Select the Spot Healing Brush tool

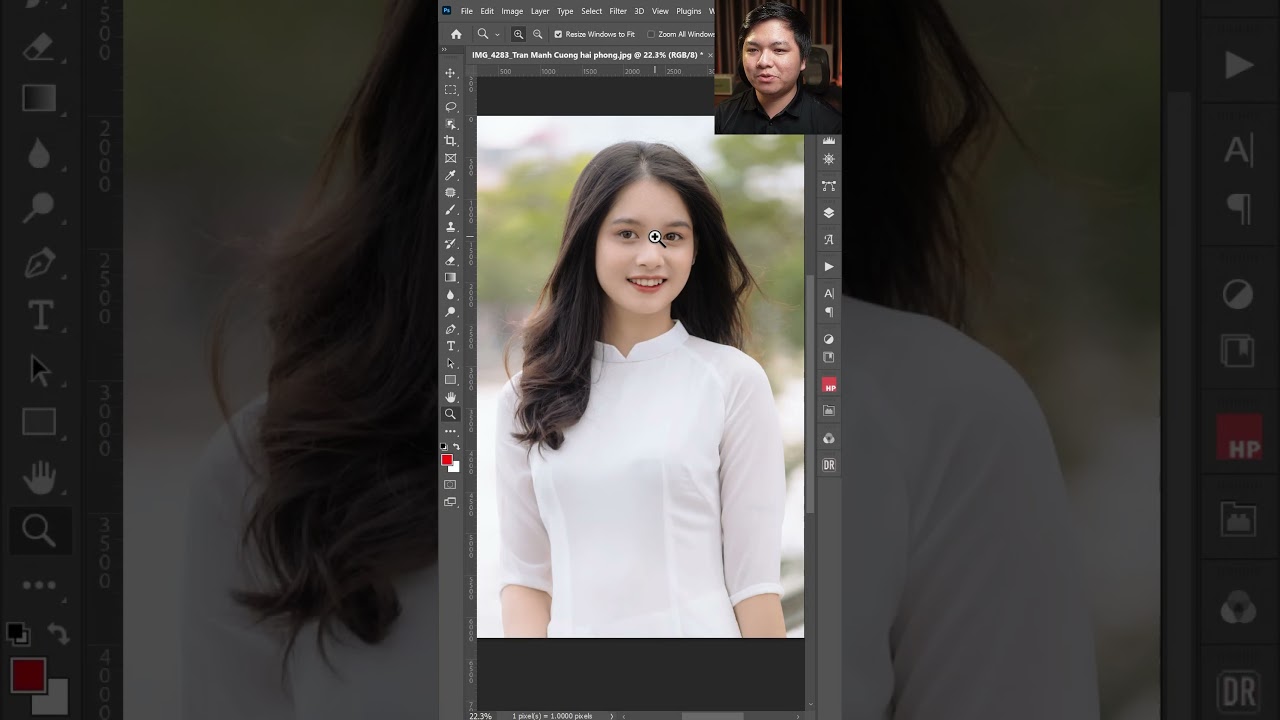click(x=450, y=193)
